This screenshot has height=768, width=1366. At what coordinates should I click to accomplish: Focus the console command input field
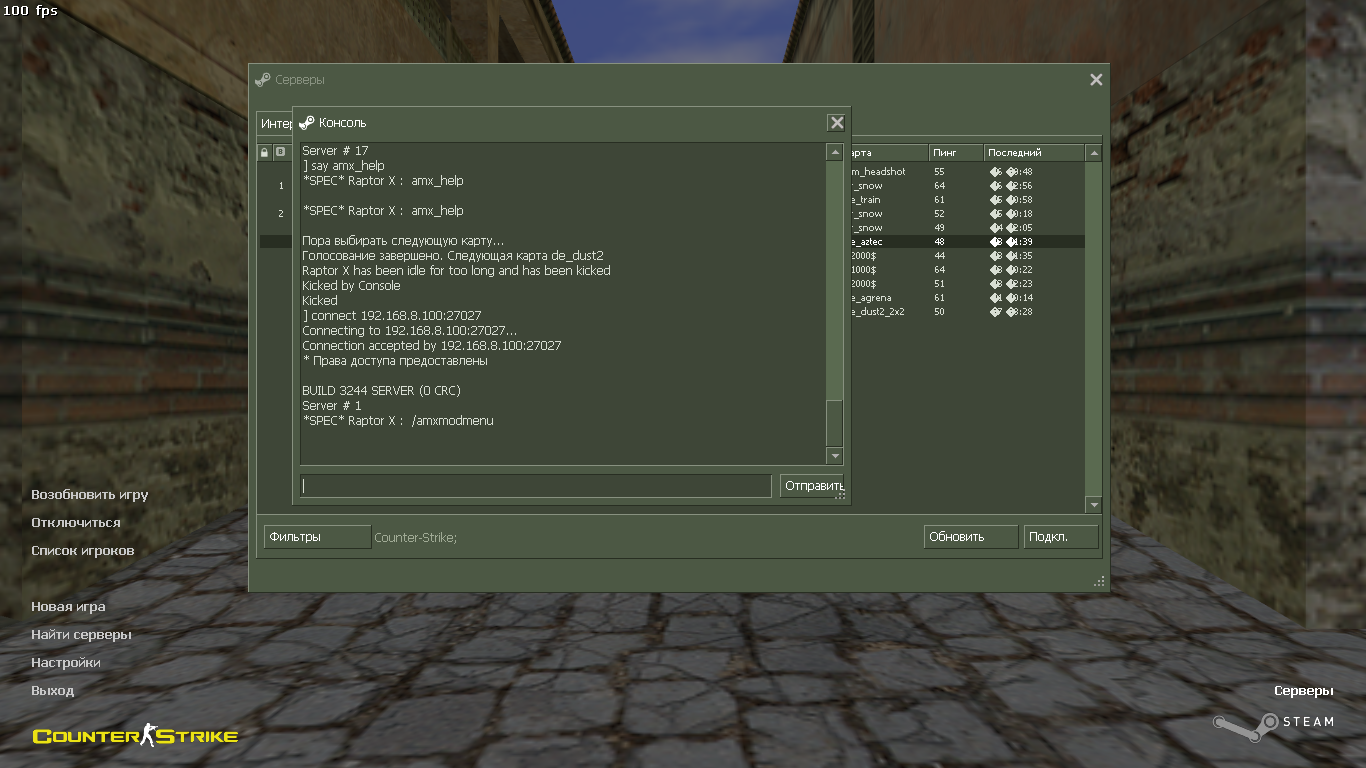tap(535, 486)
